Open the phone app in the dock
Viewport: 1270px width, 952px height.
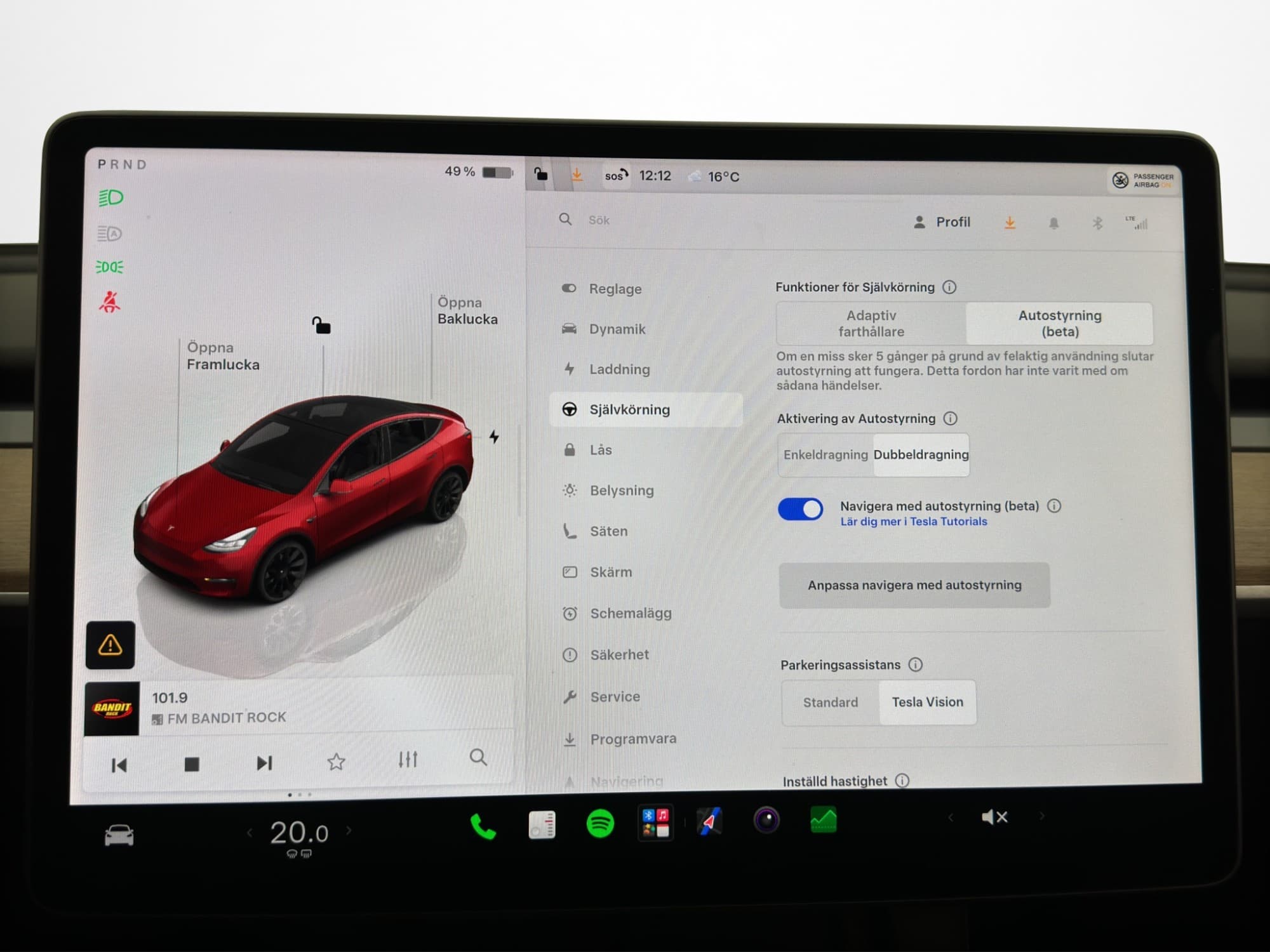(x=483, y=826)
